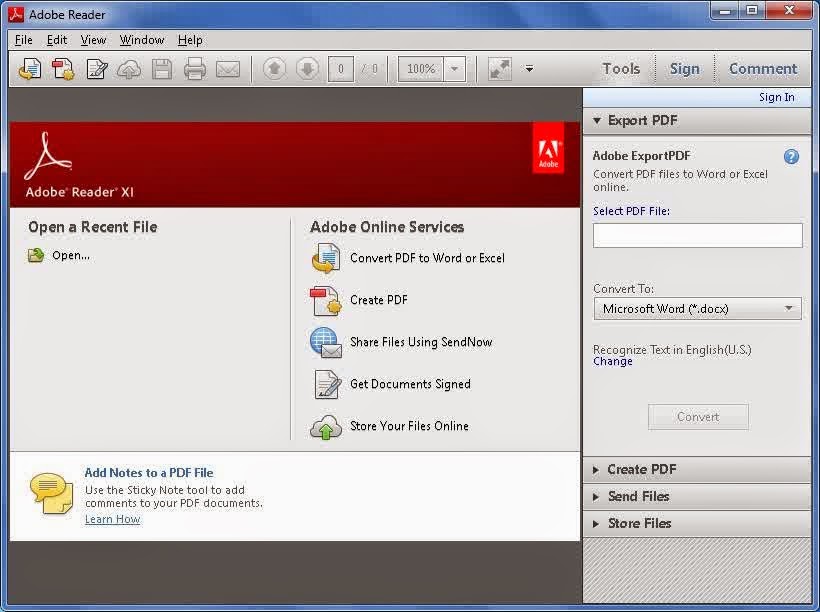This screenshot has height=612, width=820.
Task: Click the Print toolbar icon
Action: point(195,69)
